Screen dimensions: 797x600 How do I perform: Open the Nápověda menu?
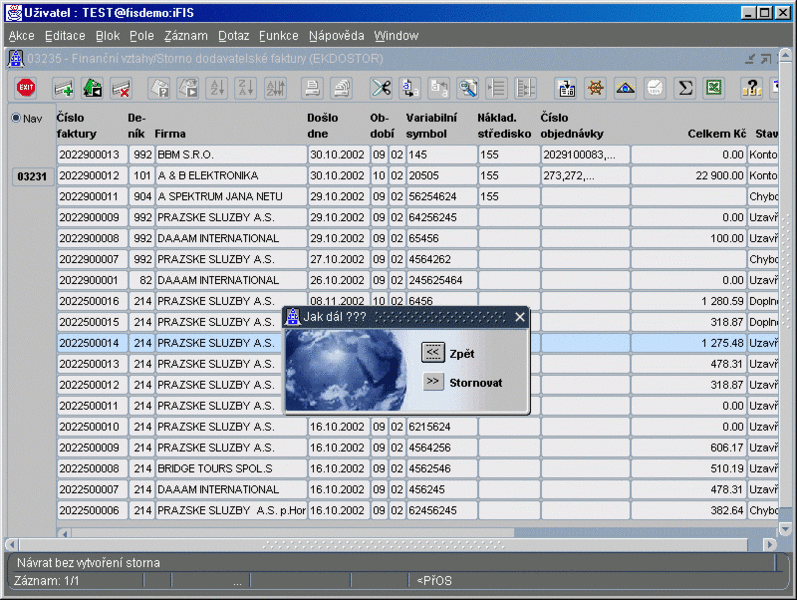click(336, 35)
